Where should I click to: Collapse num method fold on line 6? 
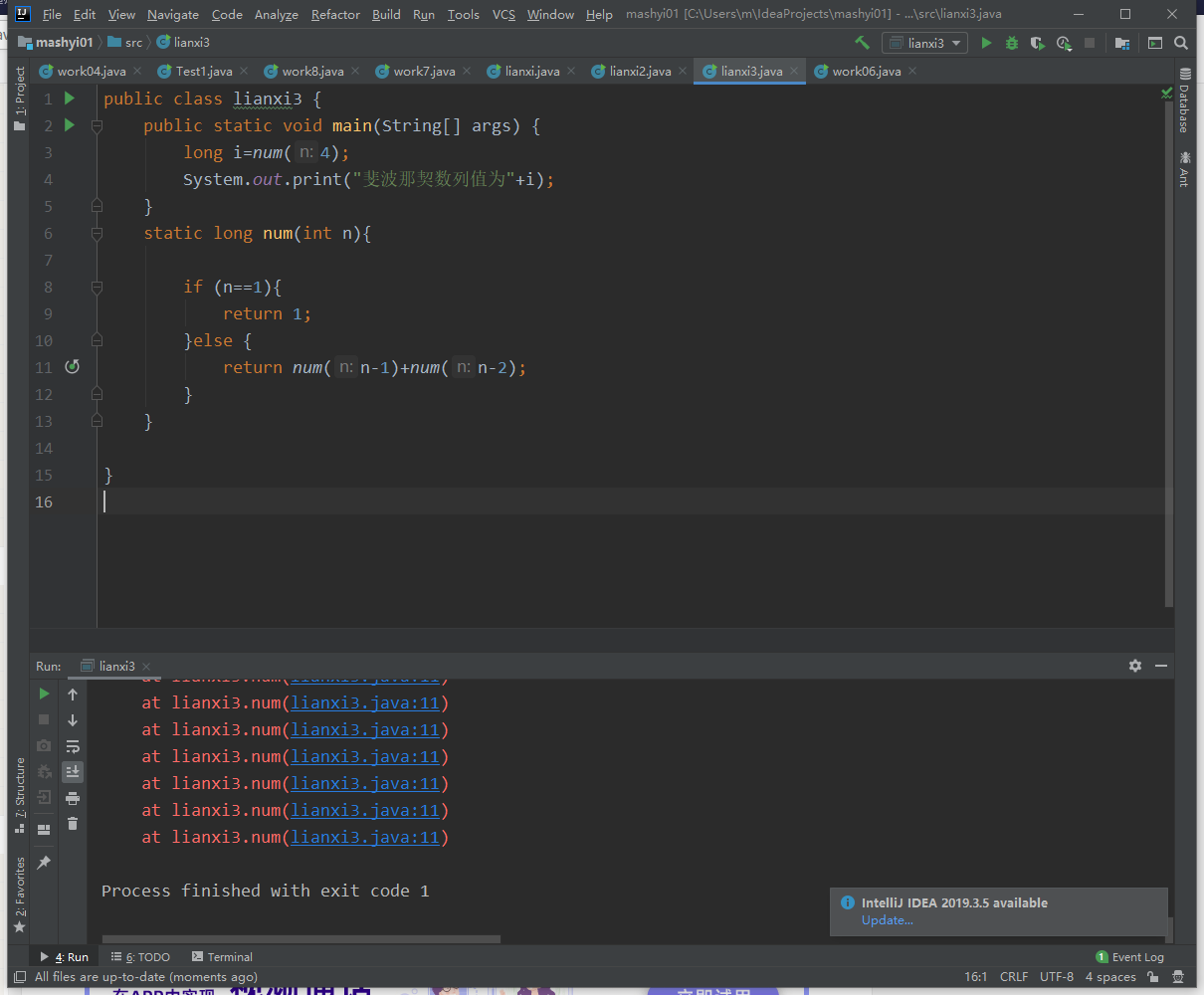coord(97,234)
